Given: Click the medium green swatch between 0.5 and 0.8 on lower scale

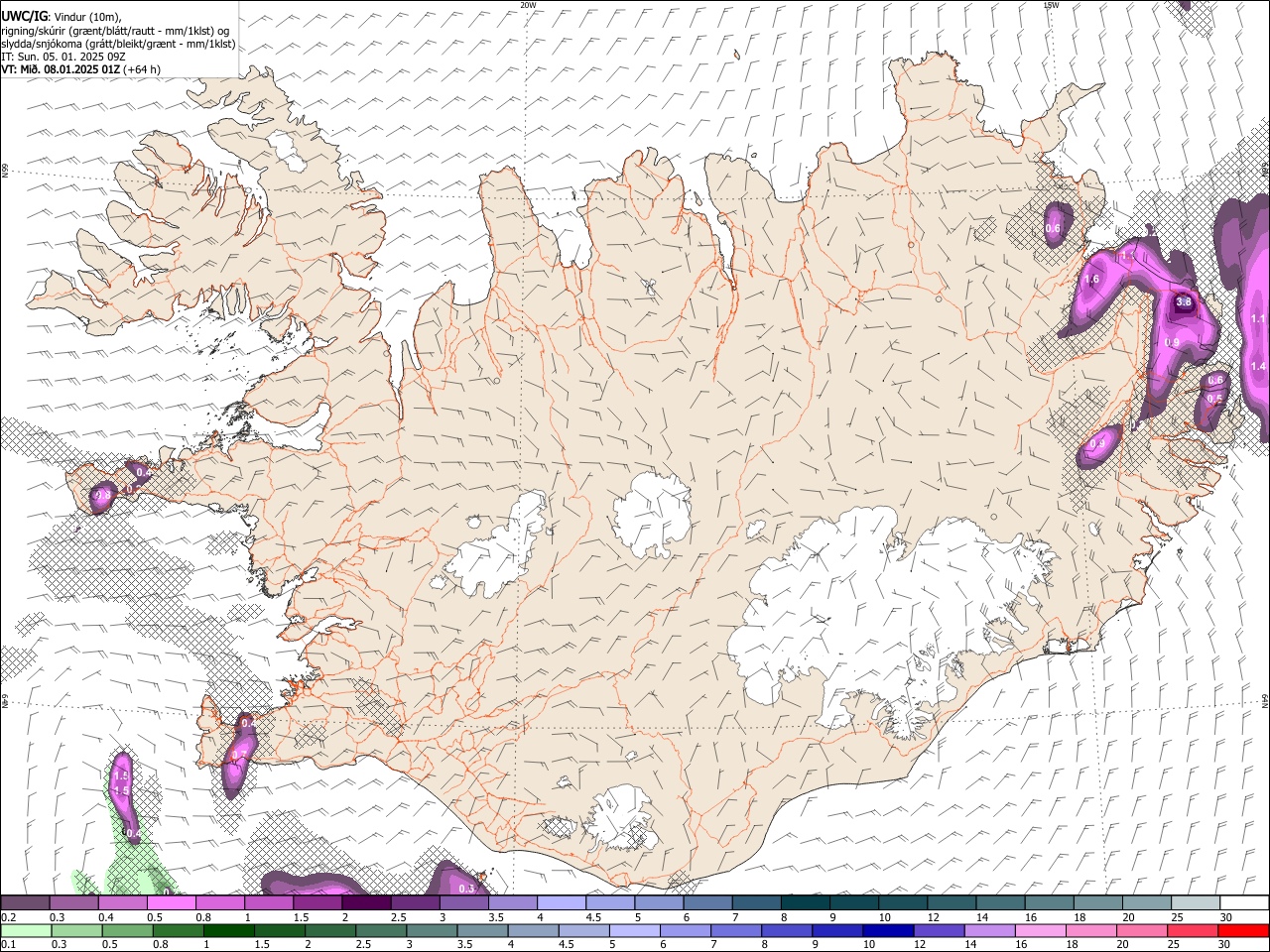Looking at the screenshot, I should point(127,930).
